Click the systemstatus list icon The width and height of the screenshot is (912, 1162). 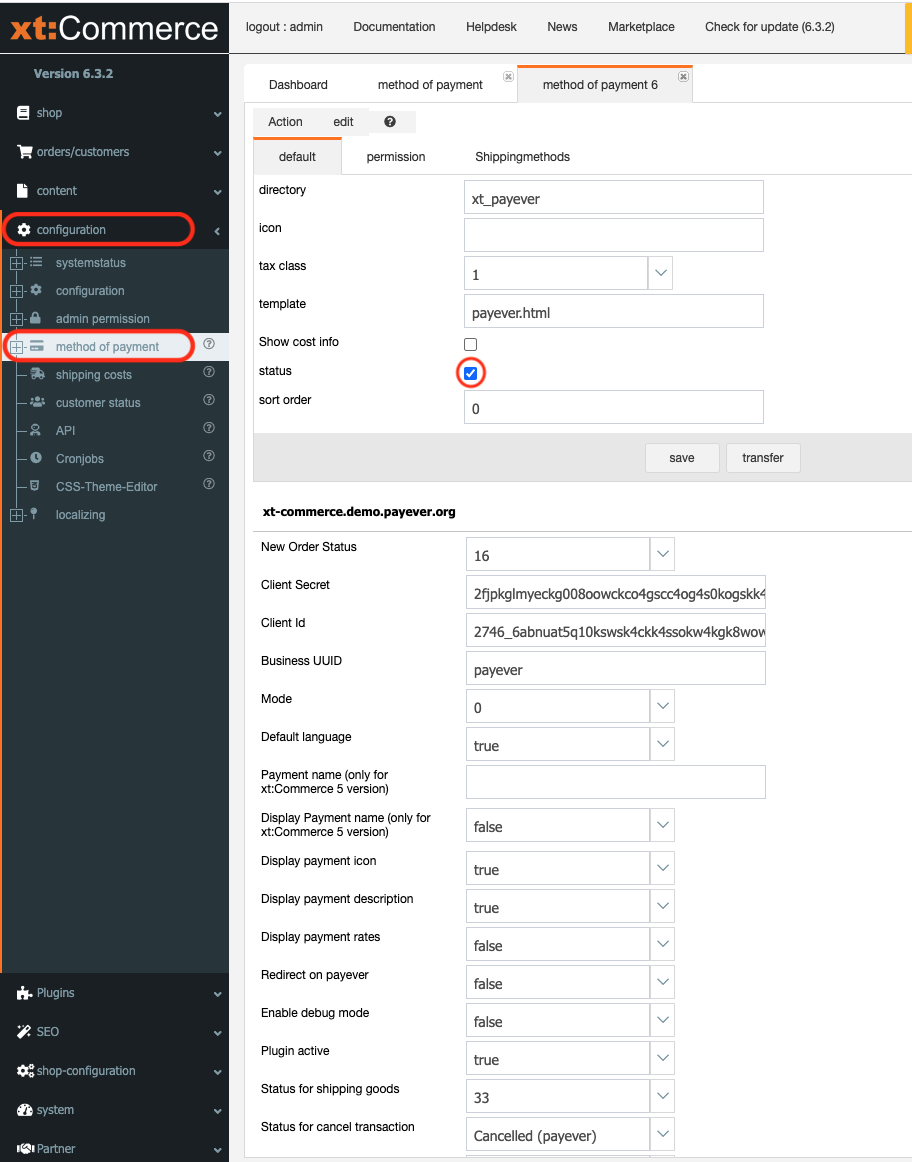(36, 262)
